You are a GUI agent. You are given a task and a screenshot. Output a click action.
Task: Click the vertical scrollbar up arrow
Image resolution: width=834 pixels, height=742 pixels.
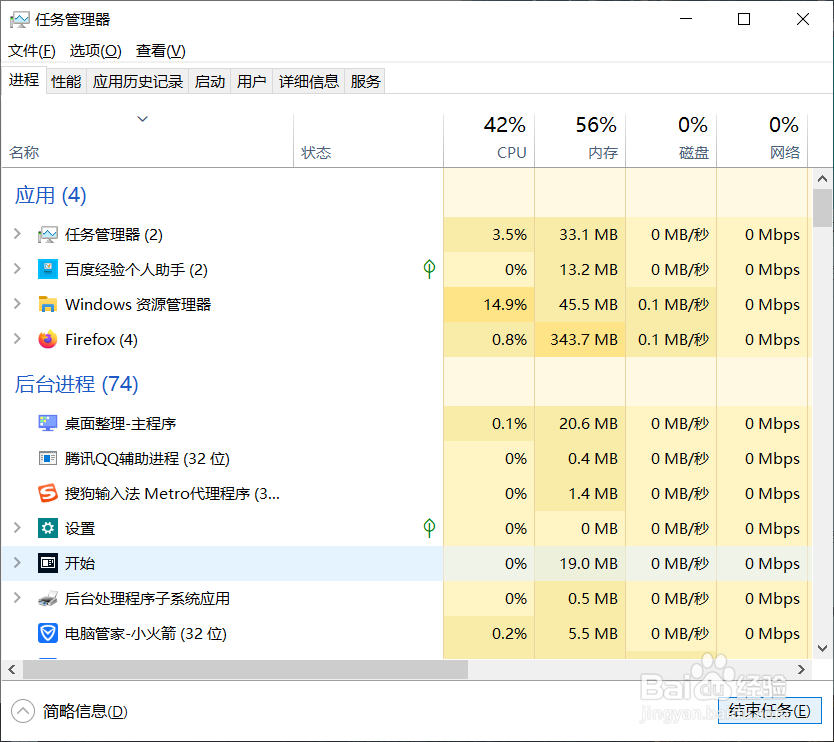click(x=822, y=179)
